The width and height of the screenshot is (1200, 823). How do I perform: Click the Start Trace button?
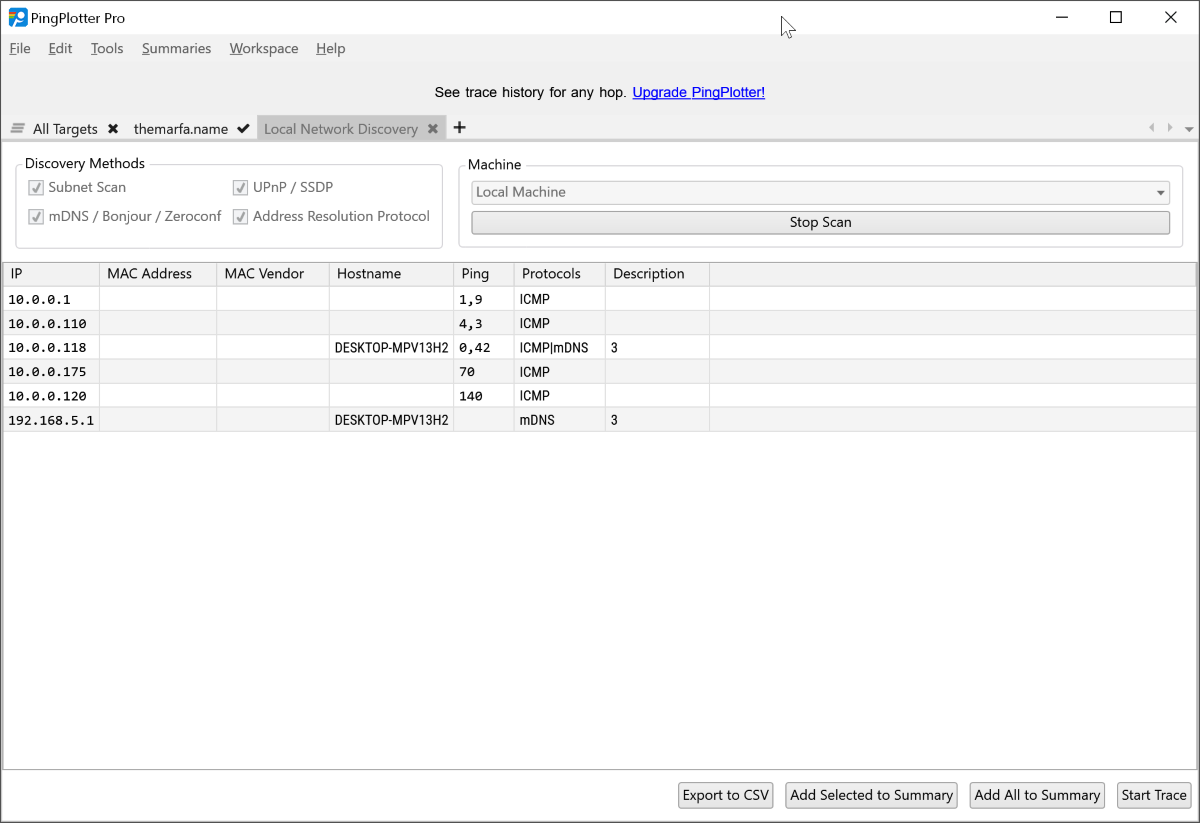point(1154,795)
